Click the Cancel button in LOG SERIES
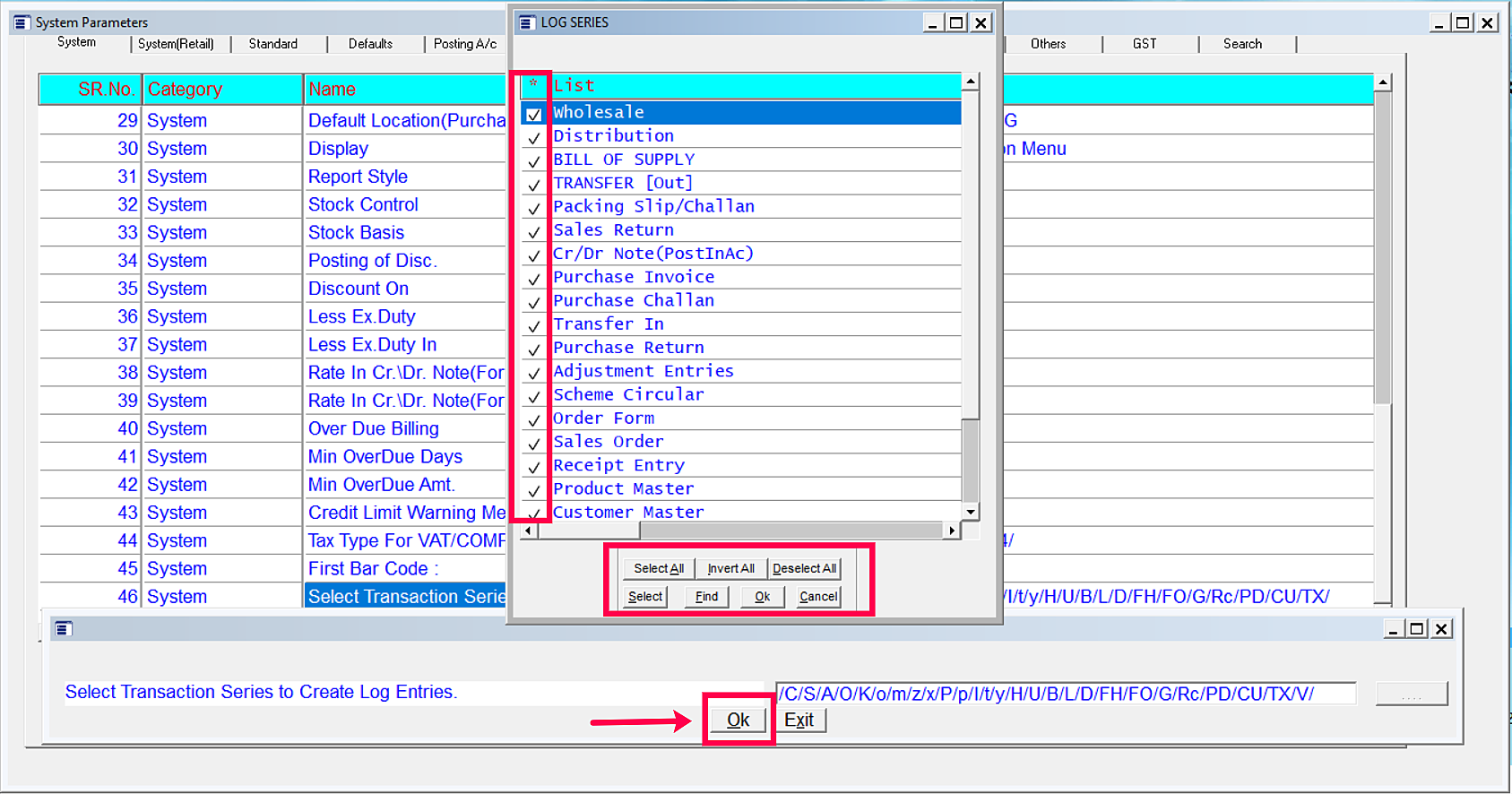The height and width of the screenshot is (794, 1512). point(818,596)
